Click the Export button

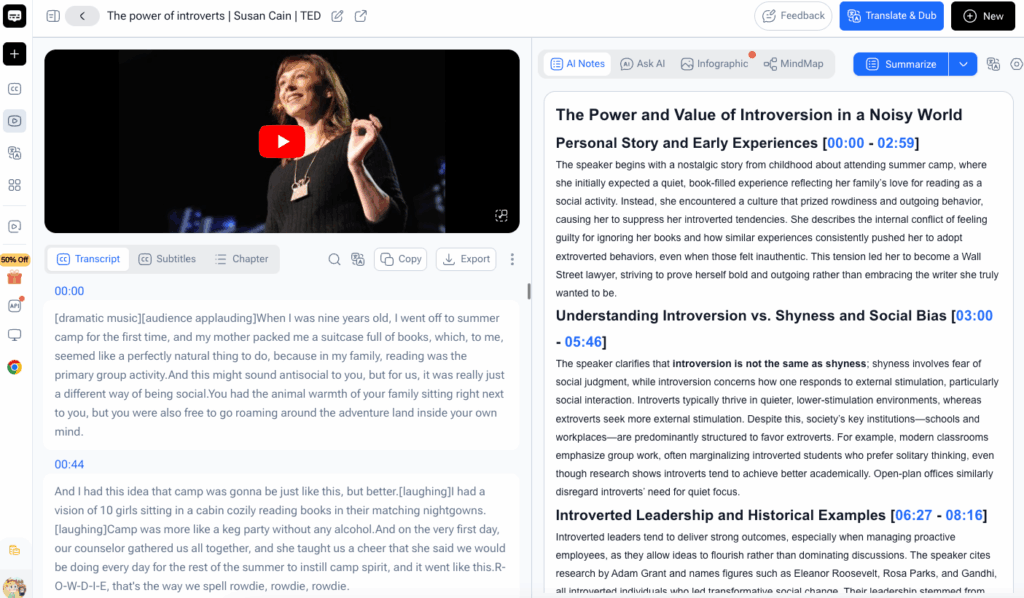pyautogui.click(x=466, y=259)
